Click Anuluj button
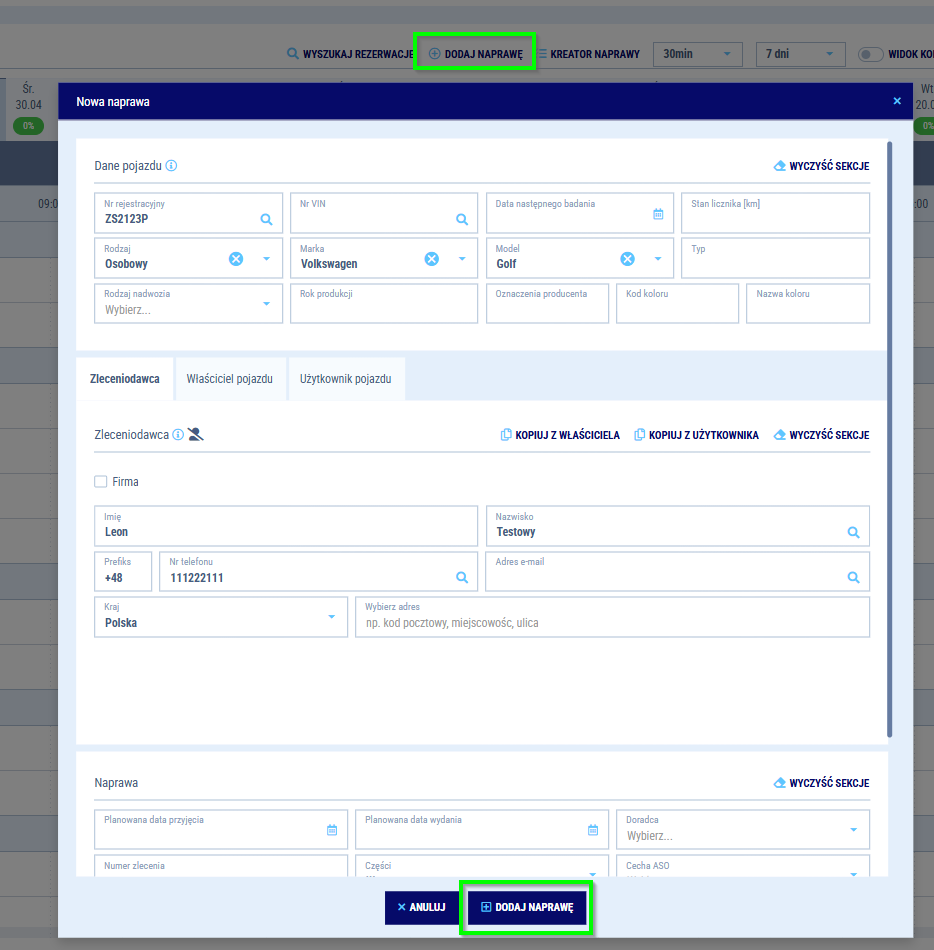 point(421,907)
